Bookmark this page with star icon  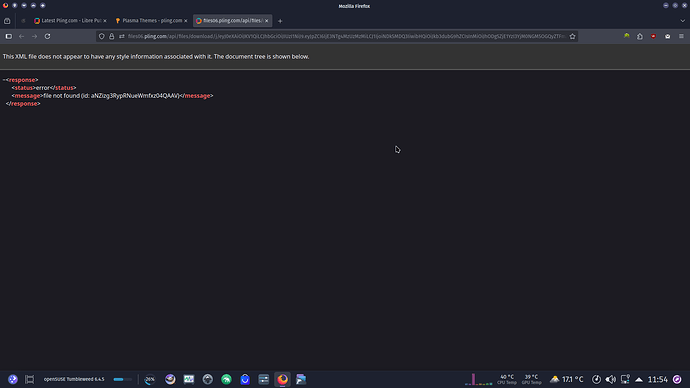pos(573,37)
